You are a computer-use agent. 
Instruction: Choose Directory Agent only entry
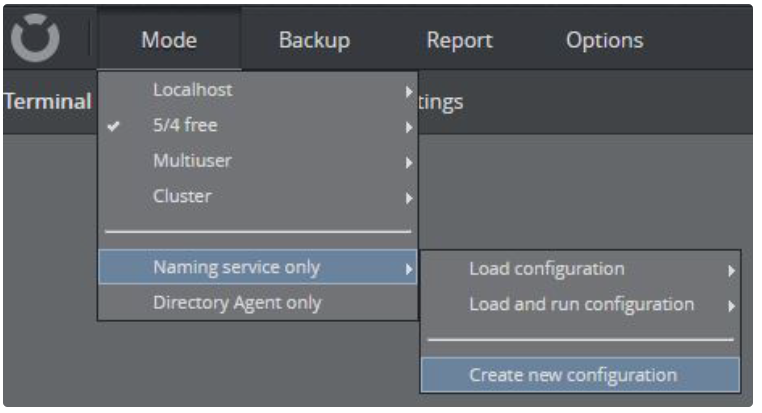tap(258, 302)
